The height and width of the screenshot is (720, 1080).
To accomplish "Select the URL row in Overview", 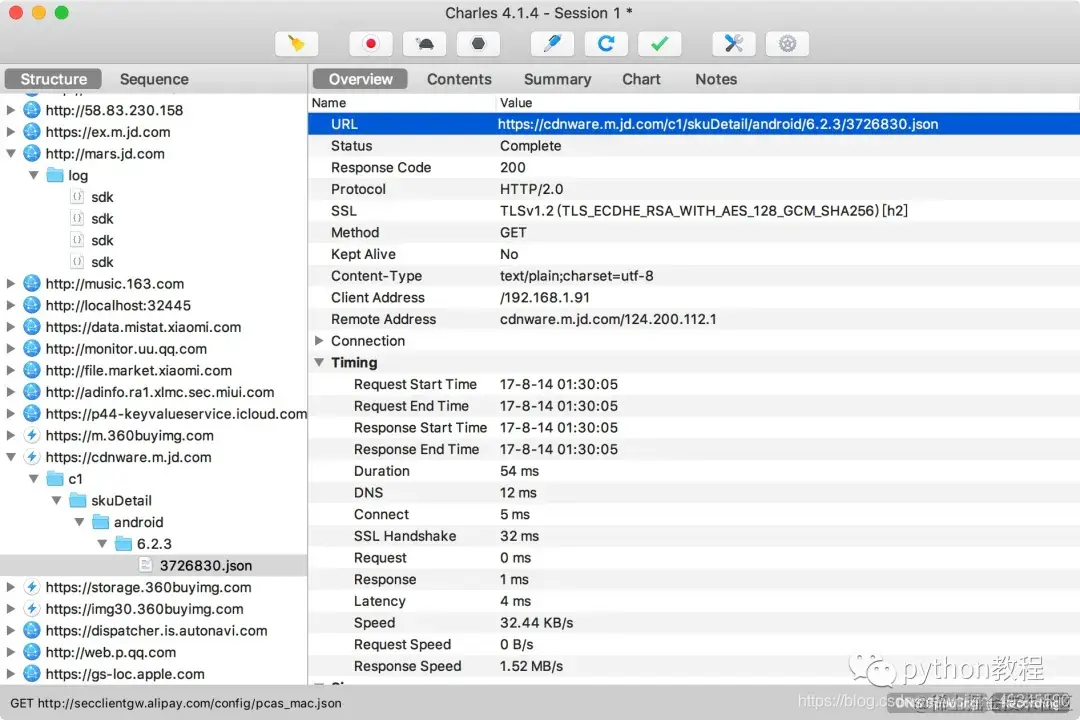I will (x=694, y=124).
